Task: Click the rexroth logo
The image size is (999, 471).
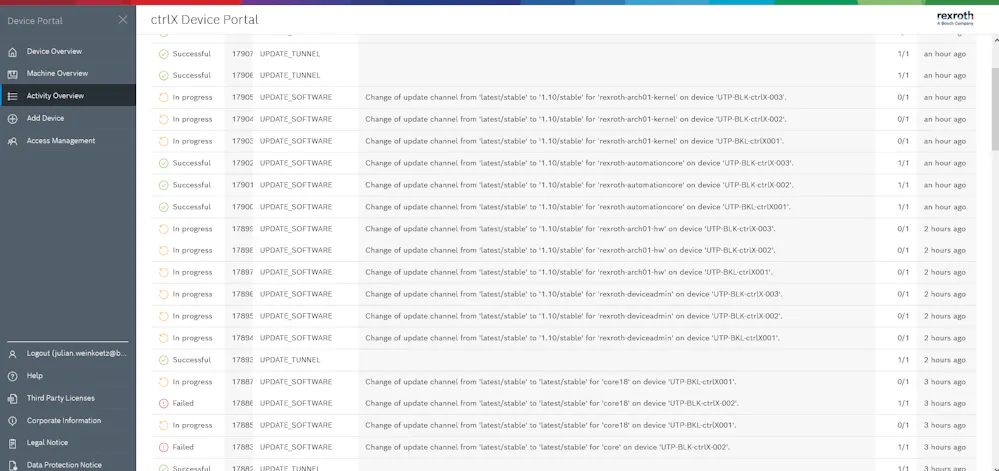Action: 955,18
